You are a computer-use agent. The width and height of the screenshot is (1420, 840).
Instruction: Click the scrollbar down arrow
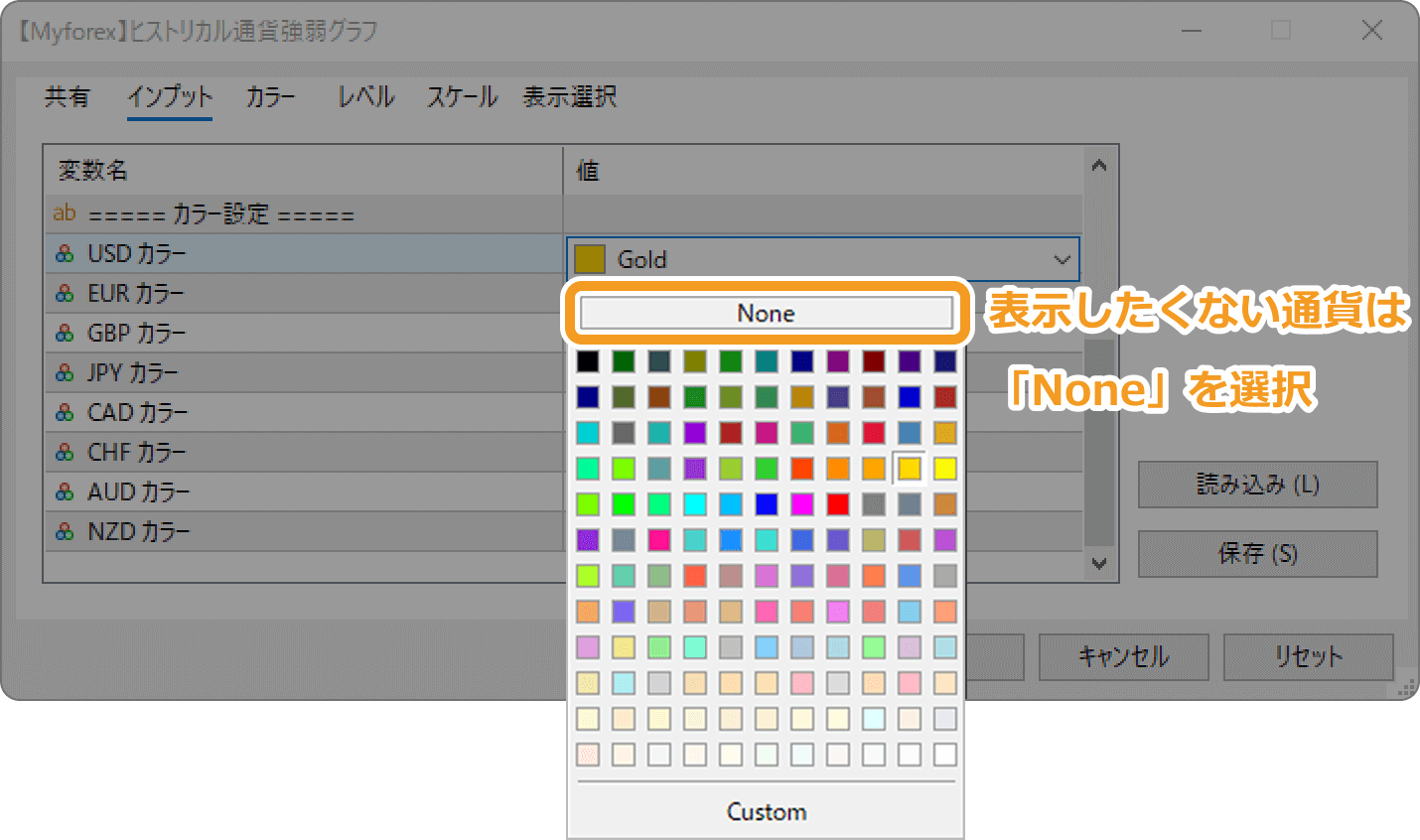(1099, 563)
